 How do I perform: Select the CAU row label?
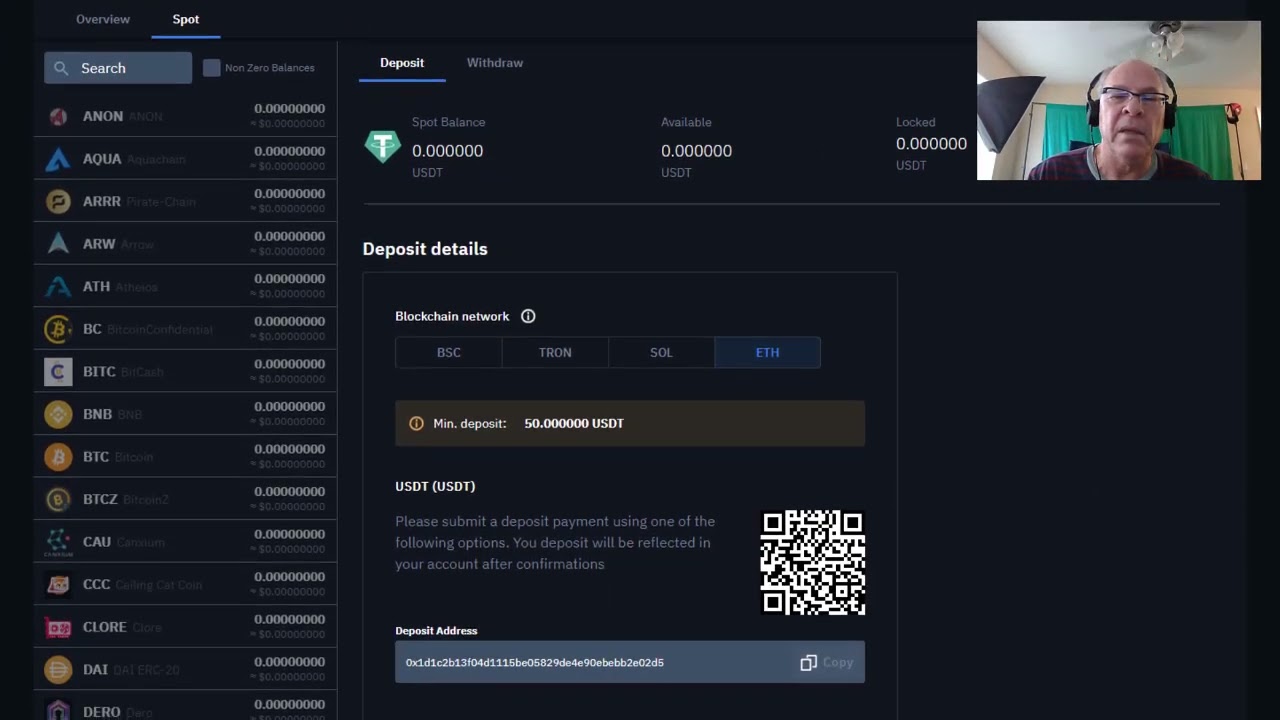point(97,541)
